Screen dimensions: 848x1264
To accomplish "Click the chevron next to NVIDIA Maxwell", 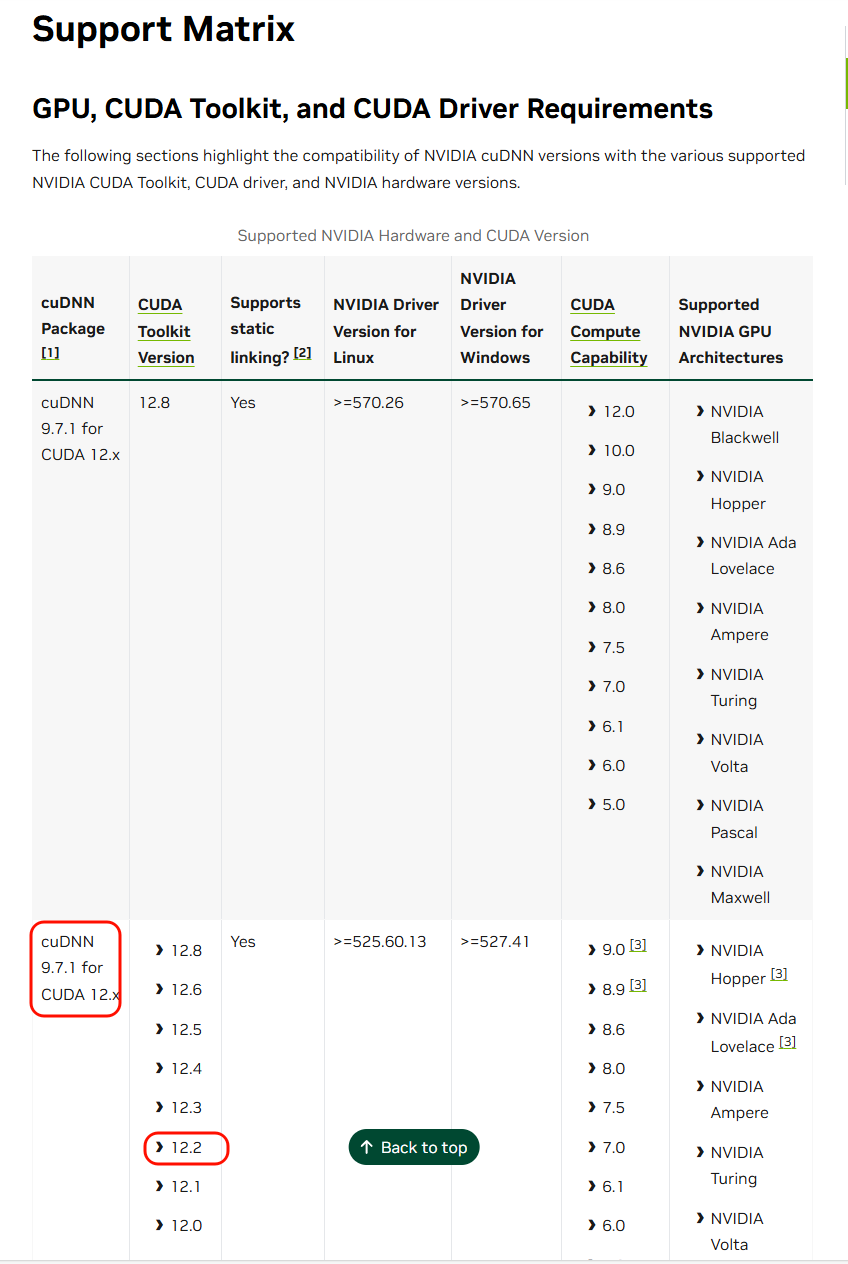I will [x=700, y=871].
